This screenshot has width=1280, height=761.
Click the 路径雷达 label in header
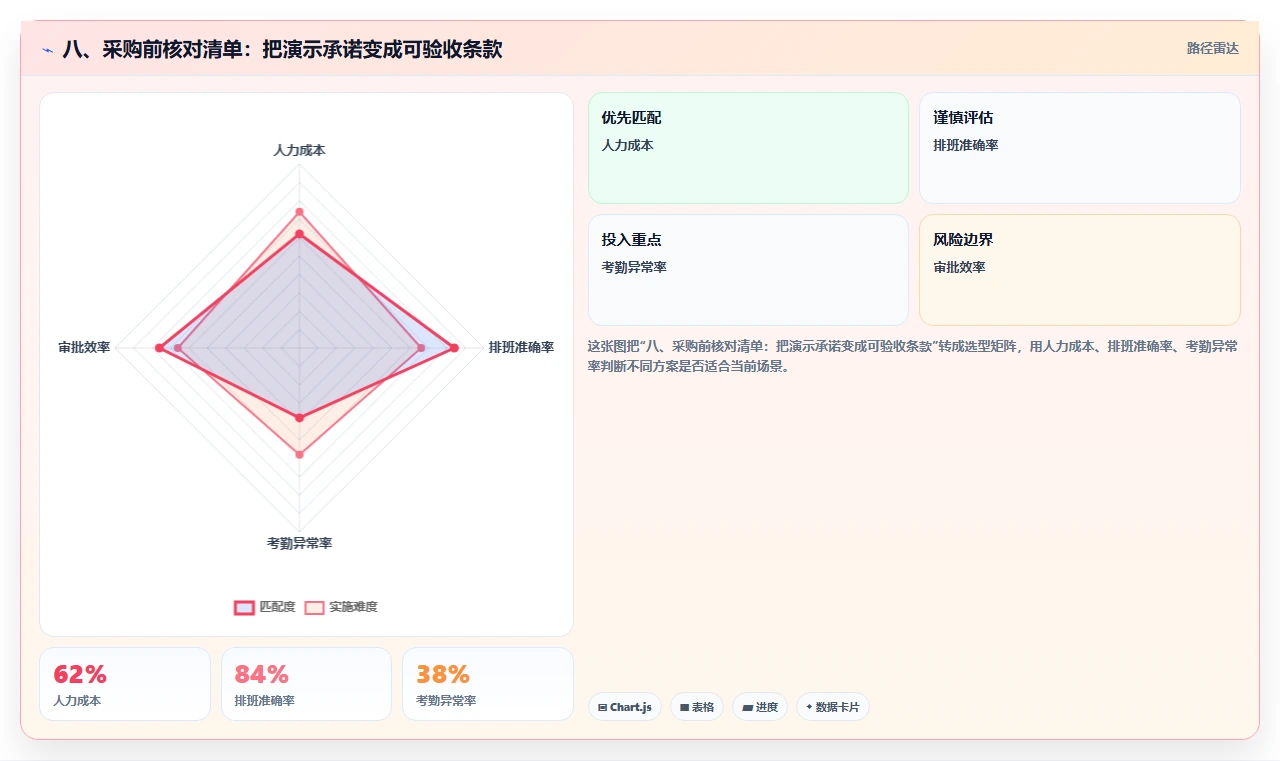click(1212, 48)
